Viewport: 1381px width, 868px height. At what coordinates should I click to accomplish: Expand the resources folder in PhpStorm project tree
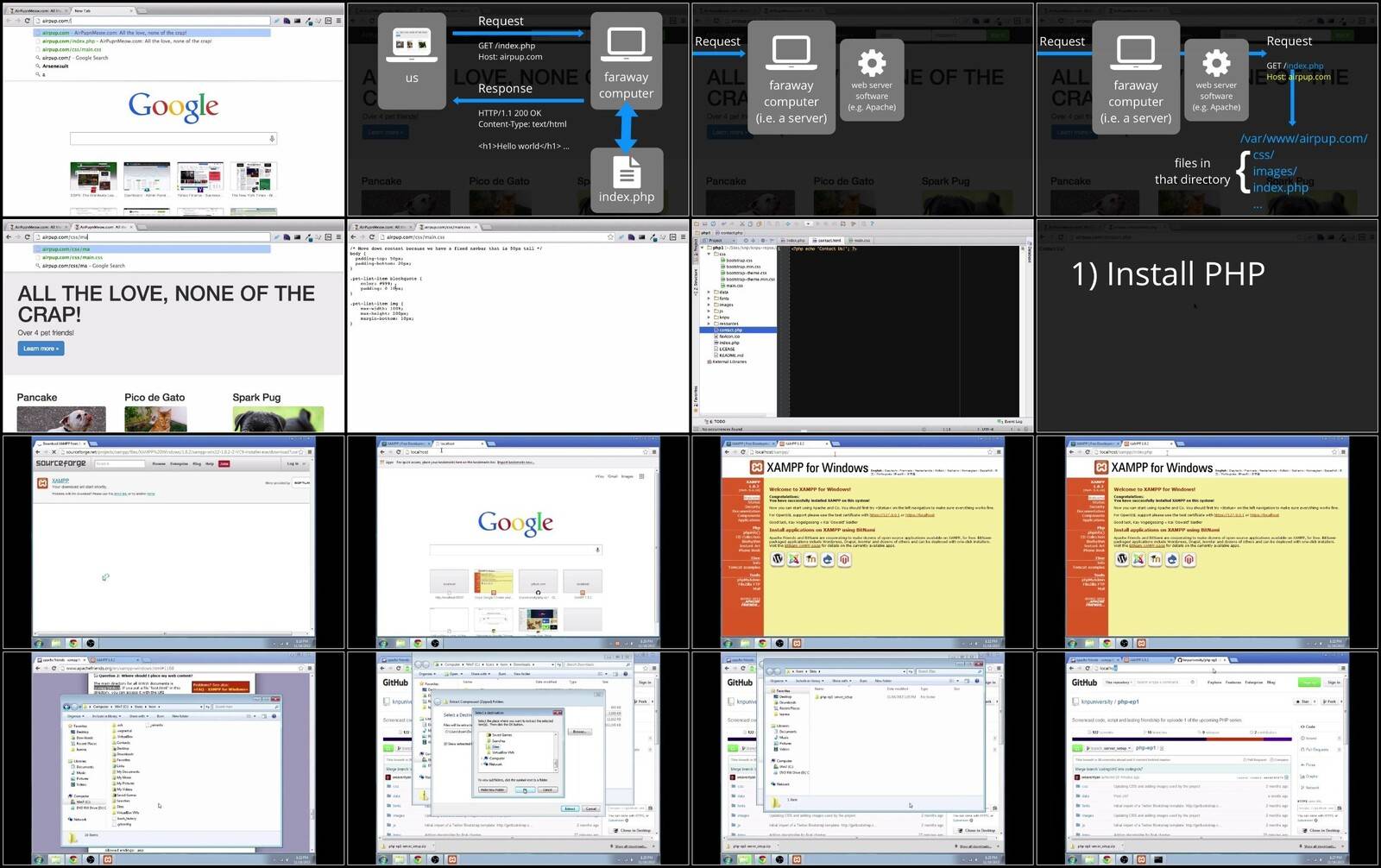[x=709, y=324]
